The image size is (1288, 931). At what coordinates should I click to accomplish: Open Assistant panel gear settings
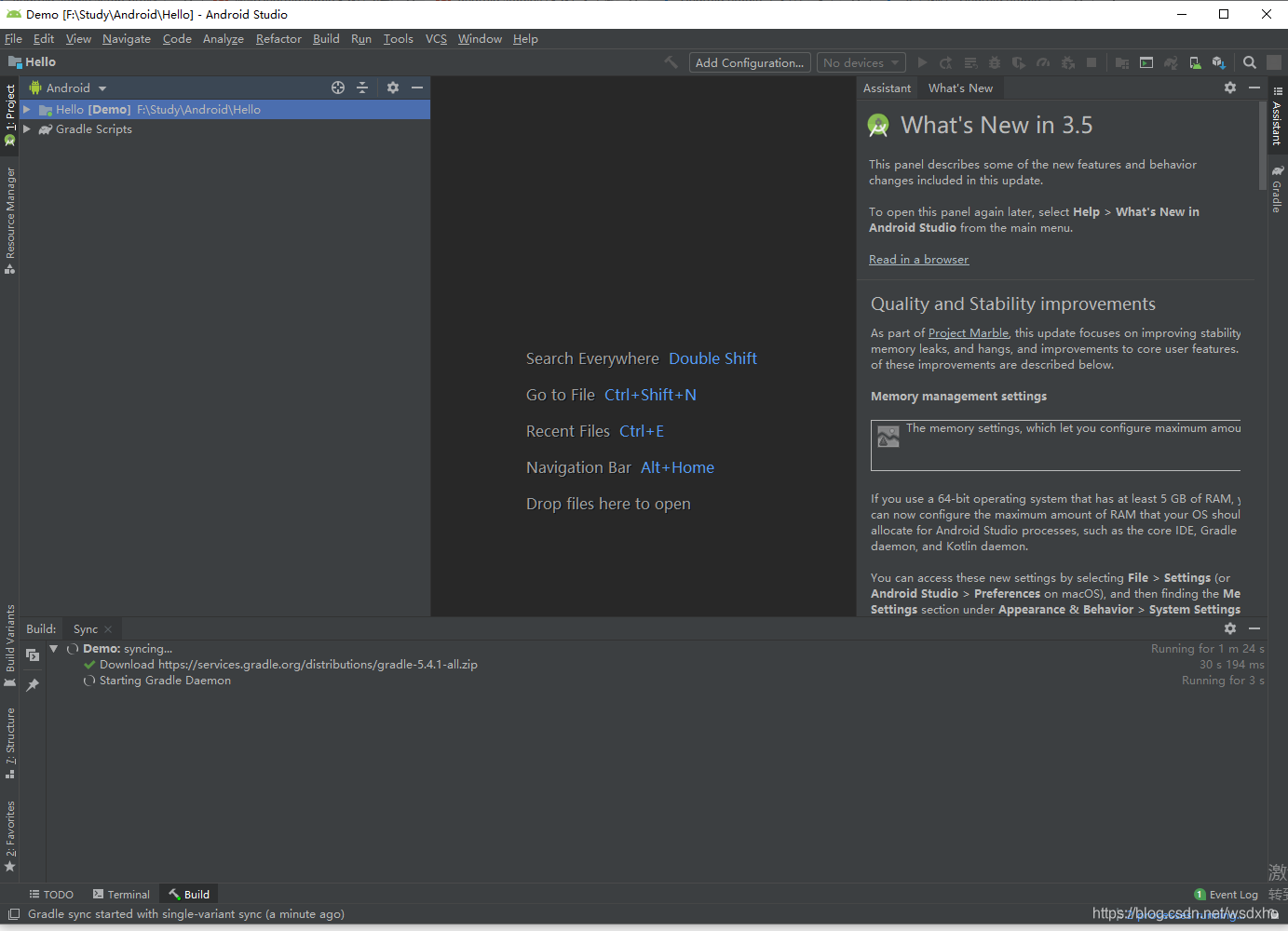pyautogui.click(x=1230, y=88)
